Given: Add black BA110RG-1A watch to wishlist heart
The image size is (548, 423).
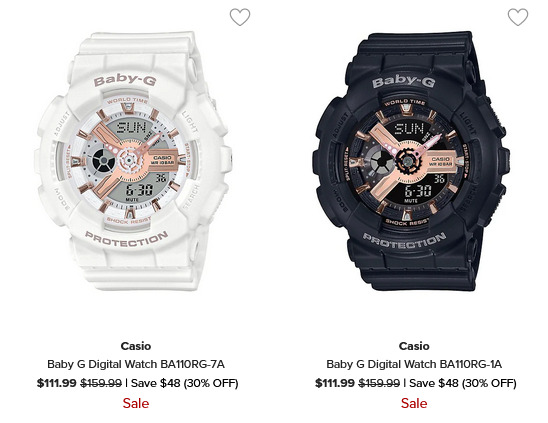Looking at the screenshot, I should tap(518, 17).
